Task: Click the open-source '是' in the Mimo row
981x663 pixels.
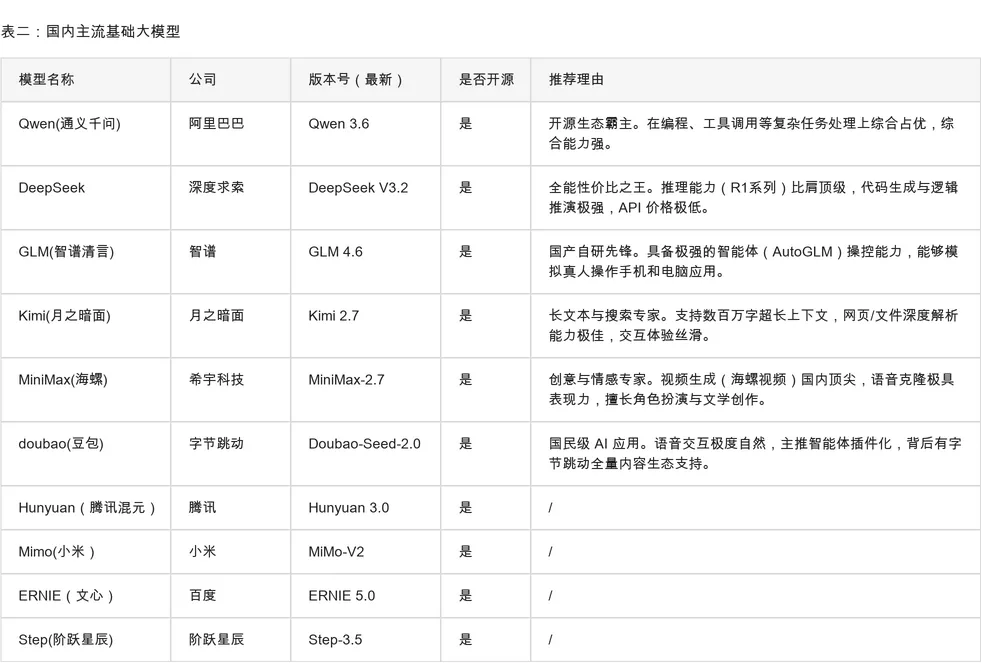Action: (465, 551)
